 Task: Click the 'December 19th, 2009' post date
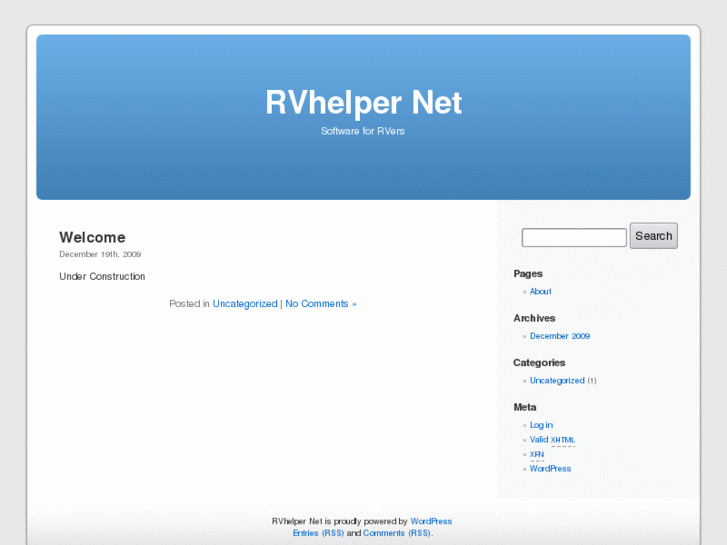point(100,254)
